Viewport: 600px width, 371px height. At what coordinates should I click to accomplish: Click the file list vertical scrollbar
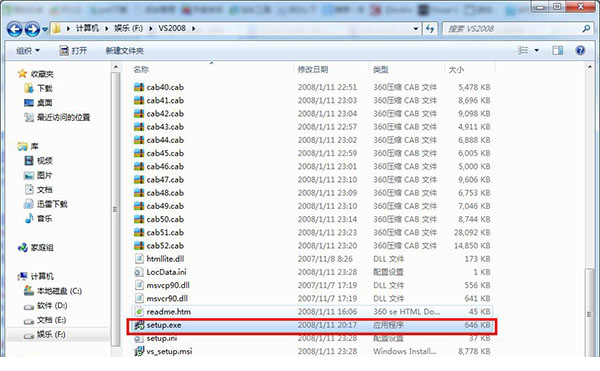click(x=589, y=314)
